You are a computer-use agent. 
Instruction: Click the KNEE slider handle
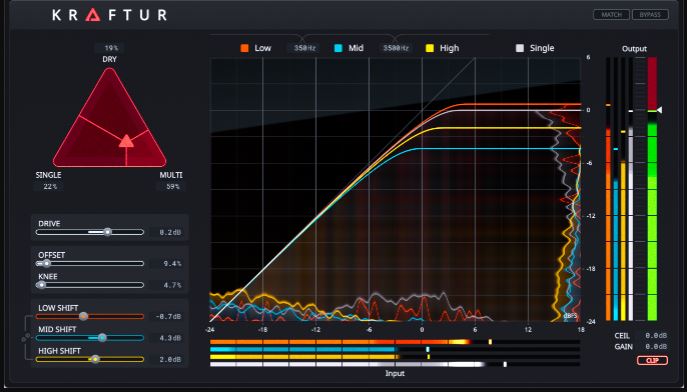(41, 285)
